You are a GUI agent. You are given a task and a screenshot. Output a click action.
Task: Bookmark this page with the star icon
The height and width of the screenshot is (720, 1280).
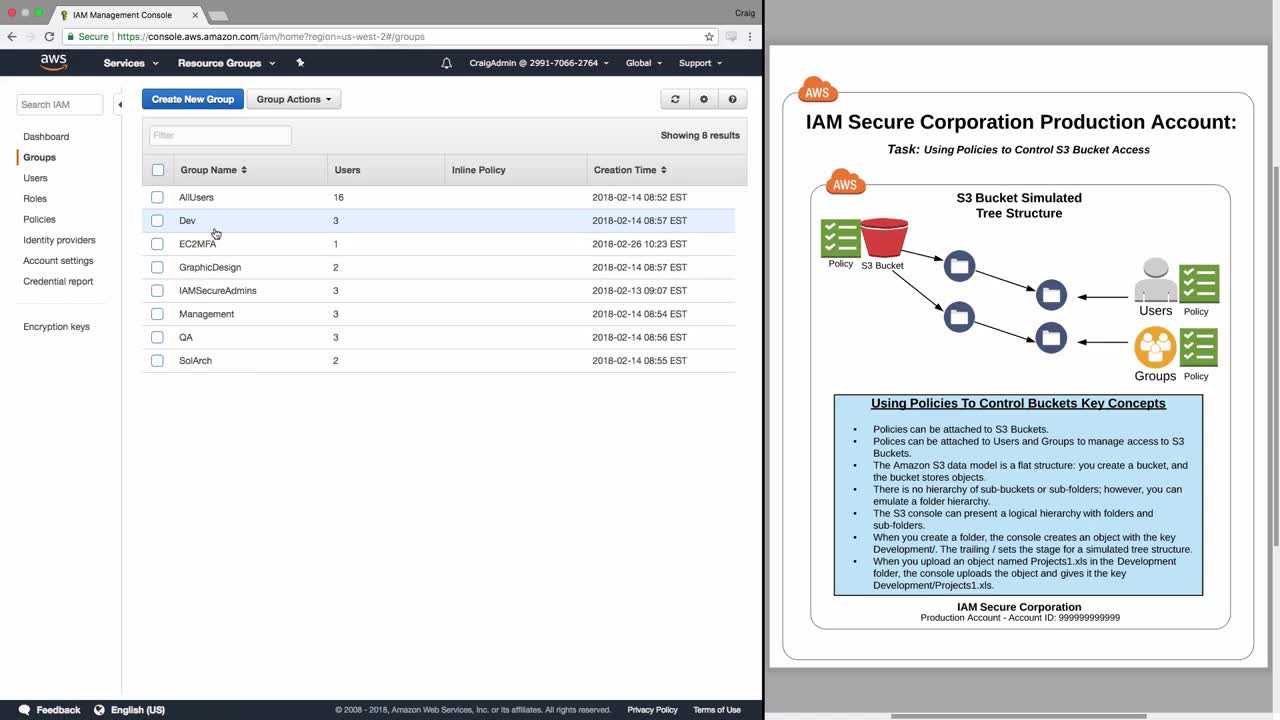(x=709, y=36)
